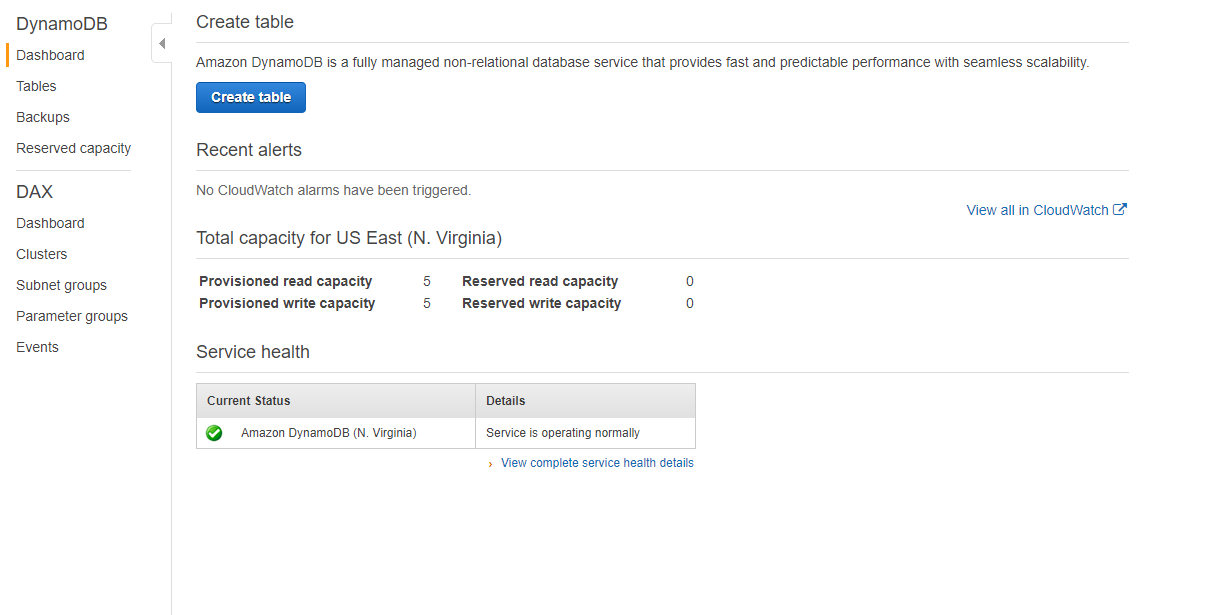
Task: Select DynamoDB Dashboard in sidebar
Action: tap(50, 55)
